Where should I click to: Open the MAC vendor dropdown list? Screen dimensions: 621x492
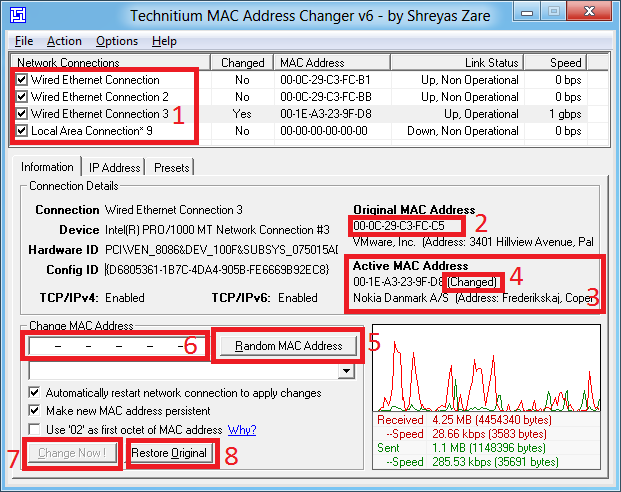[347, 371]
